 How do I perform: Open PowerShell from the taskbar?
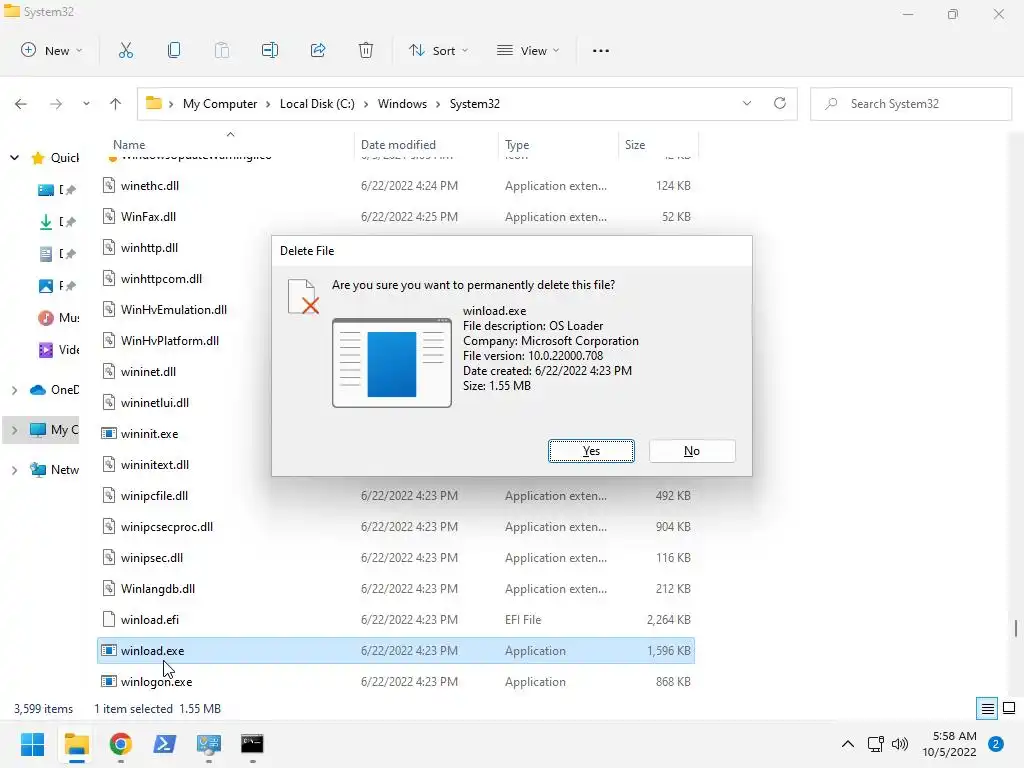(x=165, y=744)
